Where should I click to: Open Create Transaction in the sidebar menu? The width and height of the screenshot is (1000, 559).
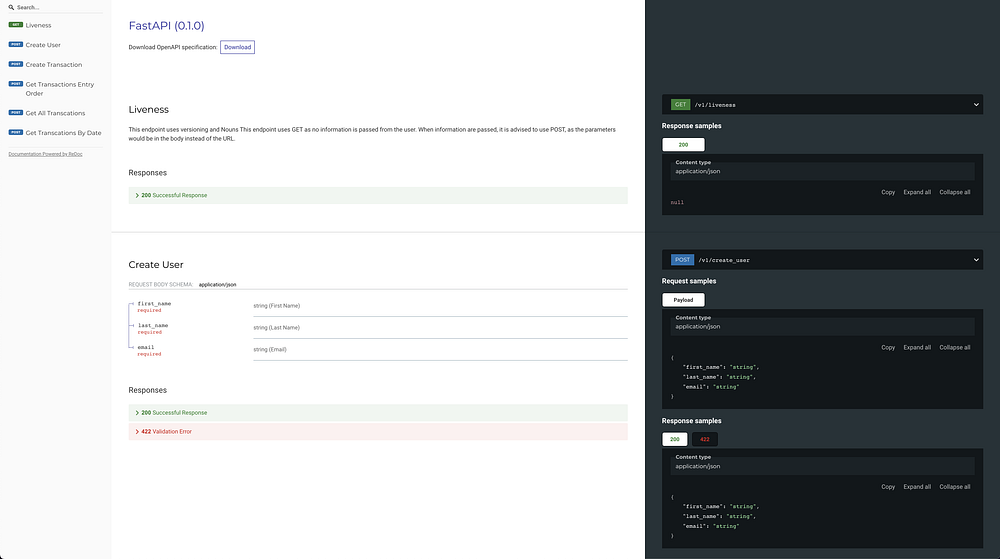(x=54, y=65)
